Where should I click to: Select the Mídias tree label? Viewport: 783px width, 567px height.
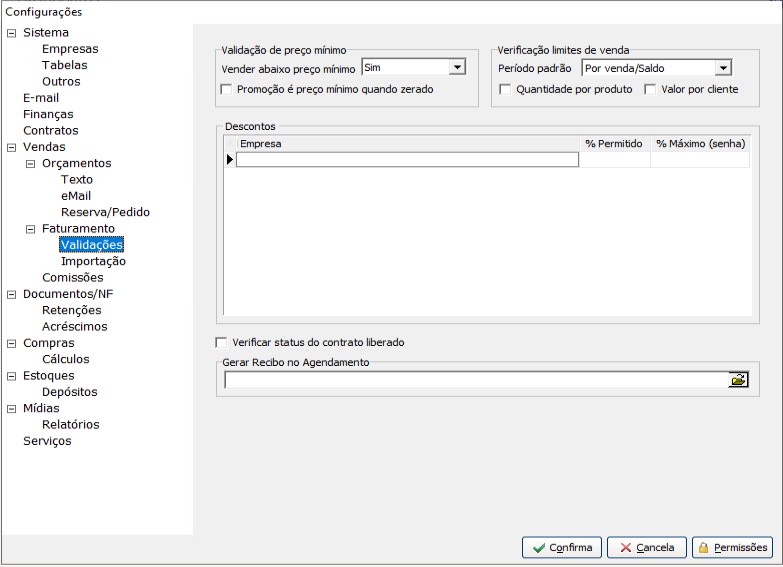tap(41, 409)
